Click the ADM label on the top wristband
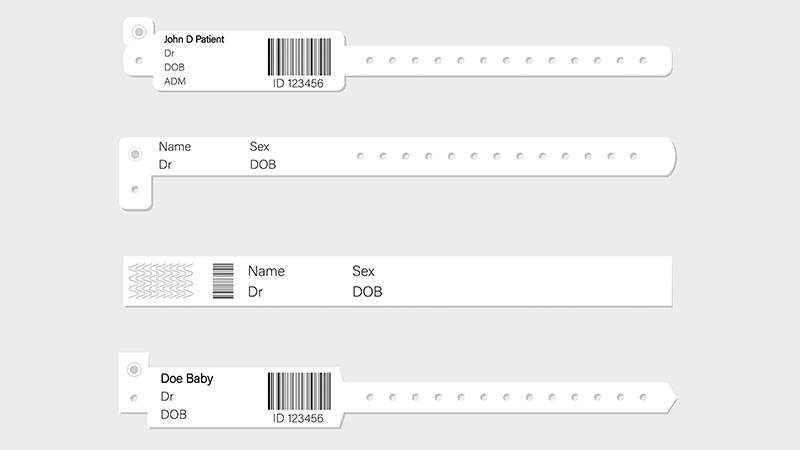The height and width of the screenshot is (450, 800). pos(175,81)
